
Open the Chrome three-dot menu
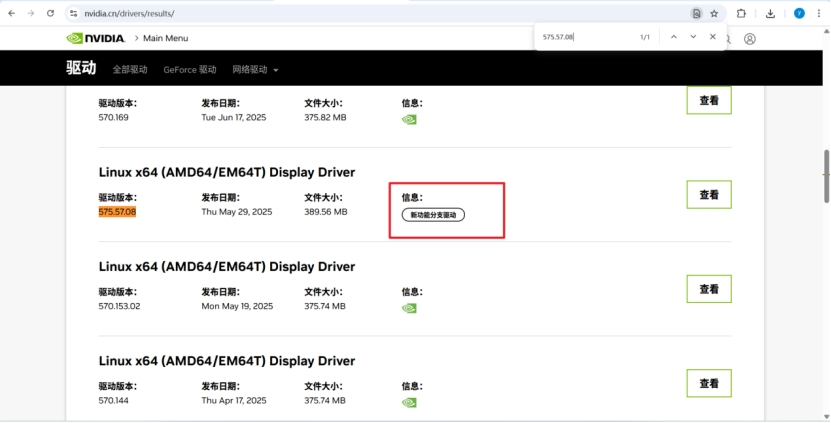[819, 14]
